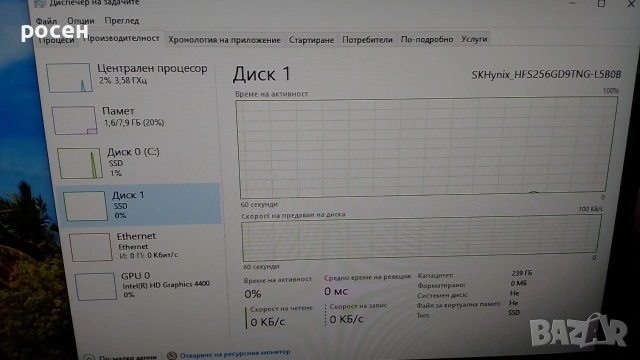Select the Ethernet sidebar entry
The height and width of the screenshot is (360, 640).
tap(145, 247)
